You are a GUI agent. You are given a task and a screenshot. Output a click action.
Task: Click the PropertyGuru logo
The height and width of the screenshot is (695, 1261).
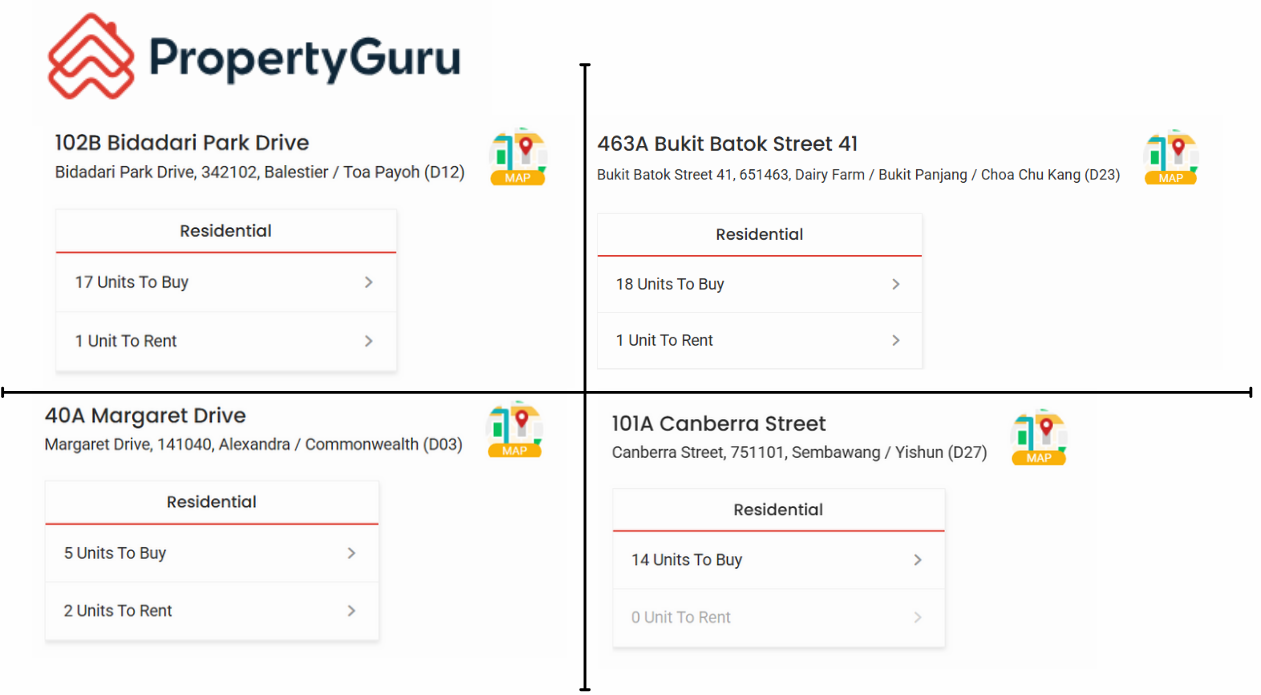pos(254,56)
